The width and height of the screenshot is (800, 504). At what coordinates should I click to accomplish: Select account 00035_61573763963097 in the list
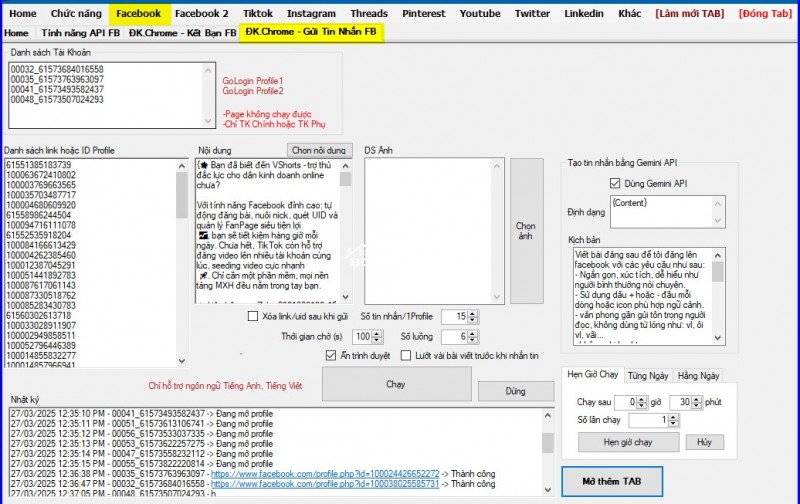(x=57, y=80)
